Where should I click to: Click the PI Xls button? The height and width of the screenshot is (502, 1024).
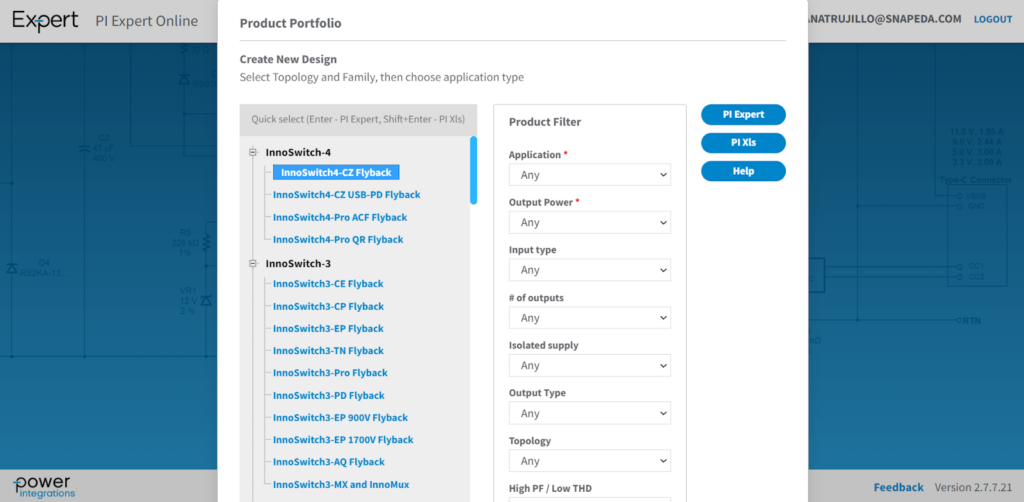click(x=743, y=142)
